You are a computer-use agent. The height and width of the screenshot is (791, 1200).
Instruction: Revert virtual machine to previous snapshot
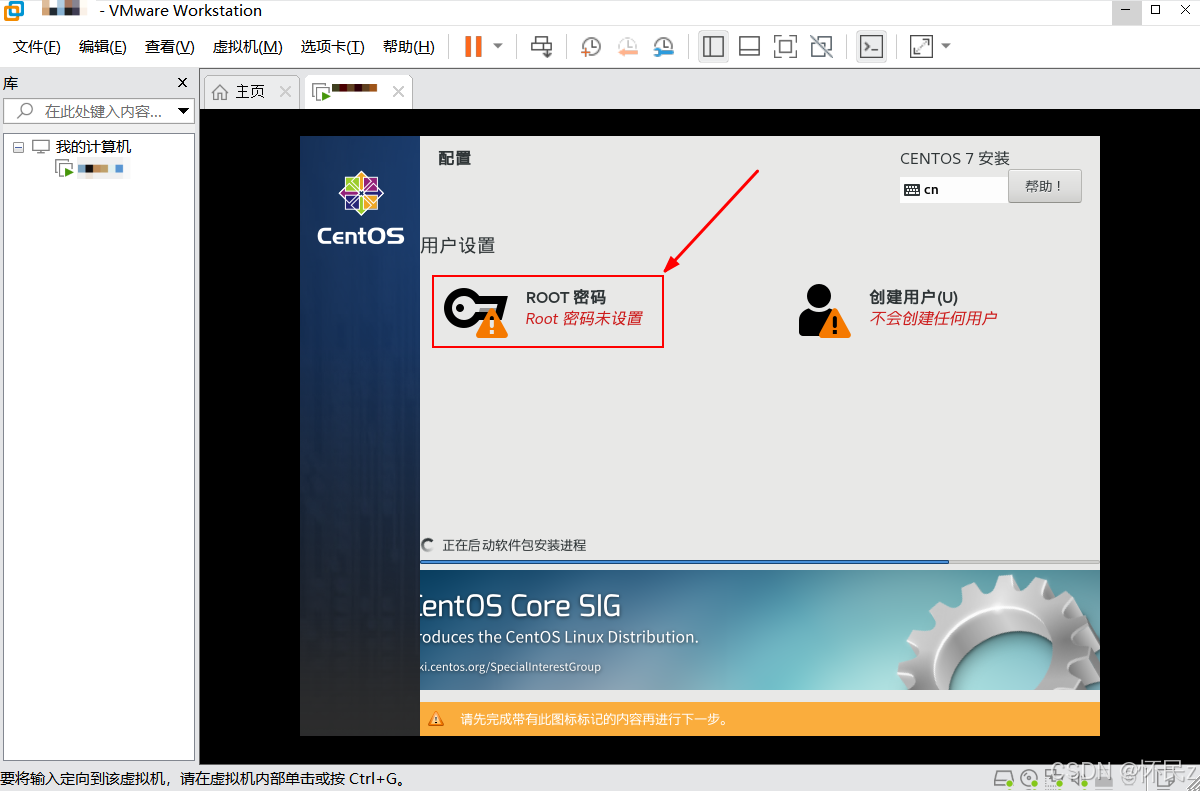click(x=627, y=47)
